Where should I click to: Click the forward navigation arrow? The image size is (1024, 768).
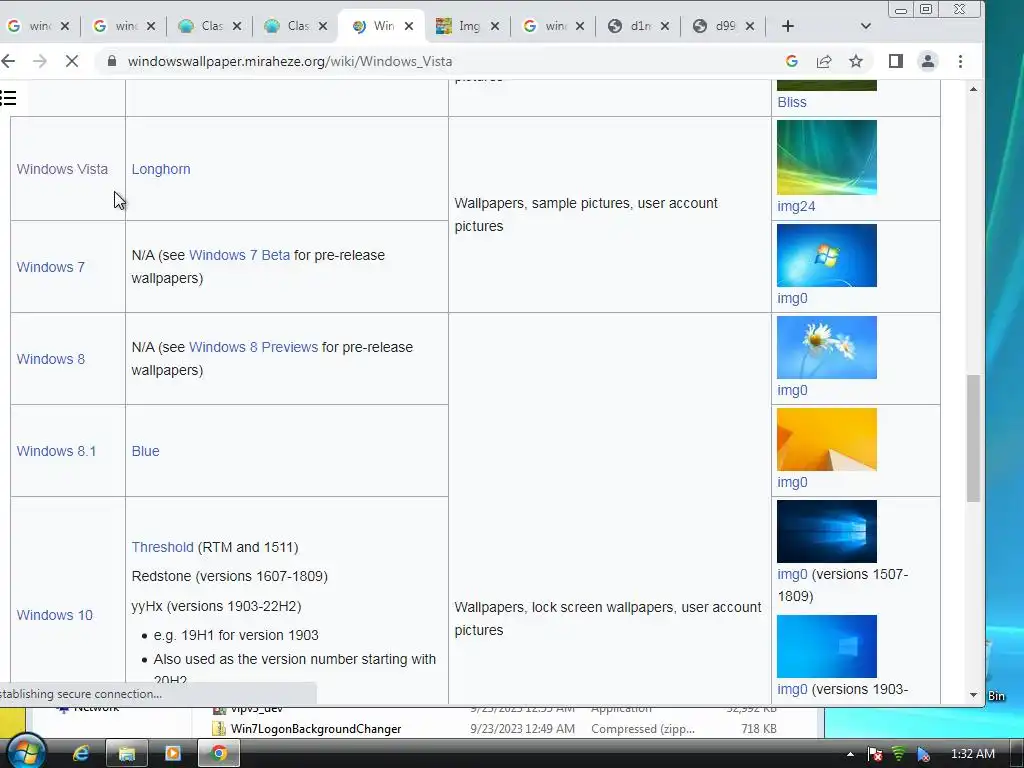(40, 61)
